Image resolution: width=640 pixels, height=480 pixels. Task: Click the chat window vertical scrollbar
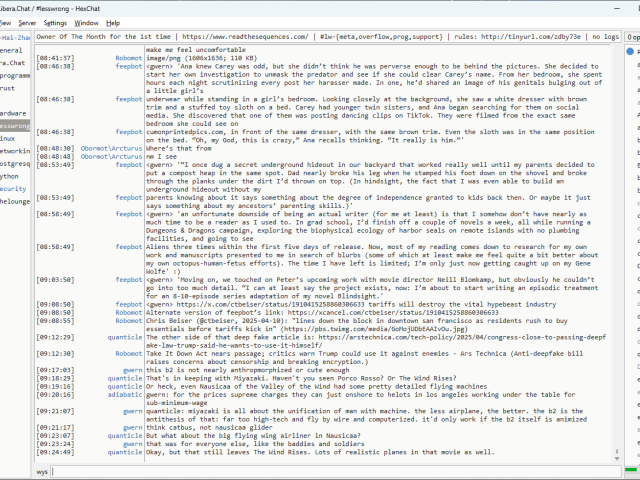coord(618,250)
